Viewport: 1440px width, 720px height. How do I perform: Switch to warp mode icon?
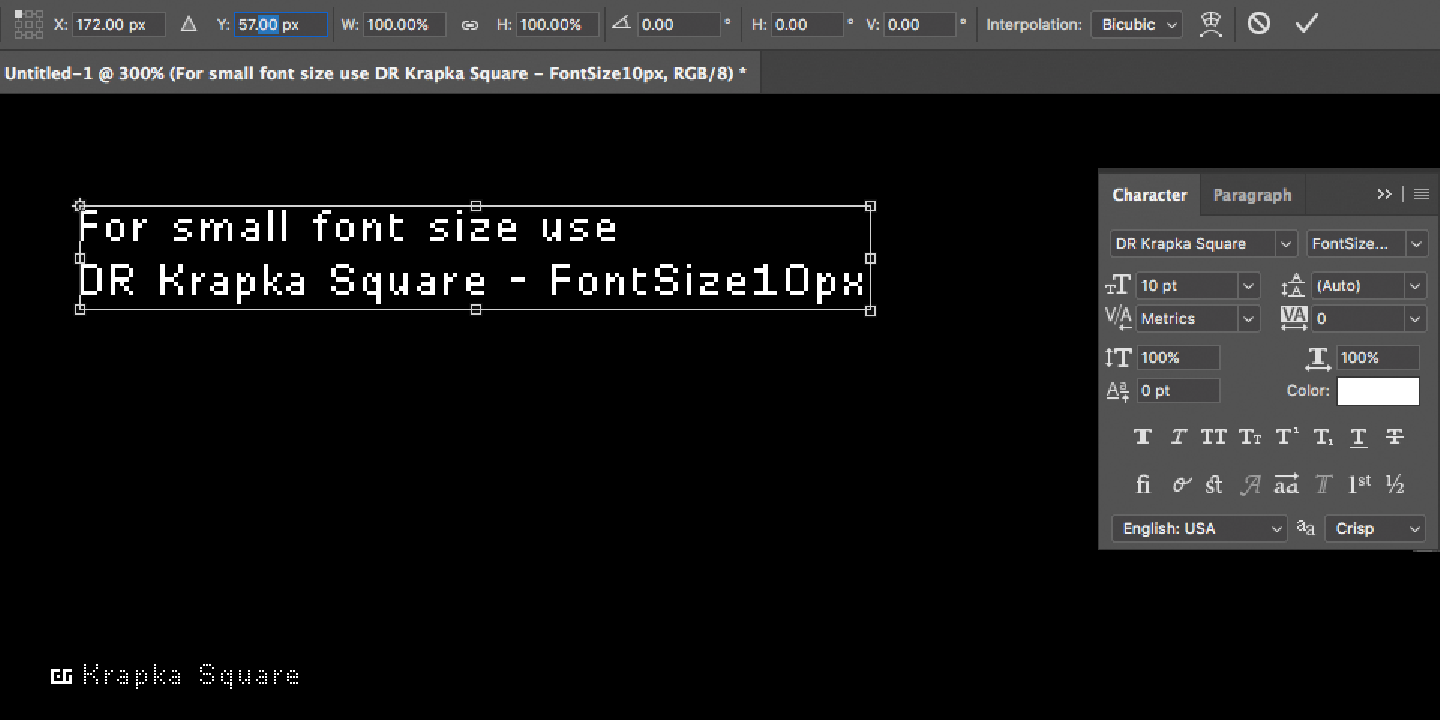point(1211,24)
